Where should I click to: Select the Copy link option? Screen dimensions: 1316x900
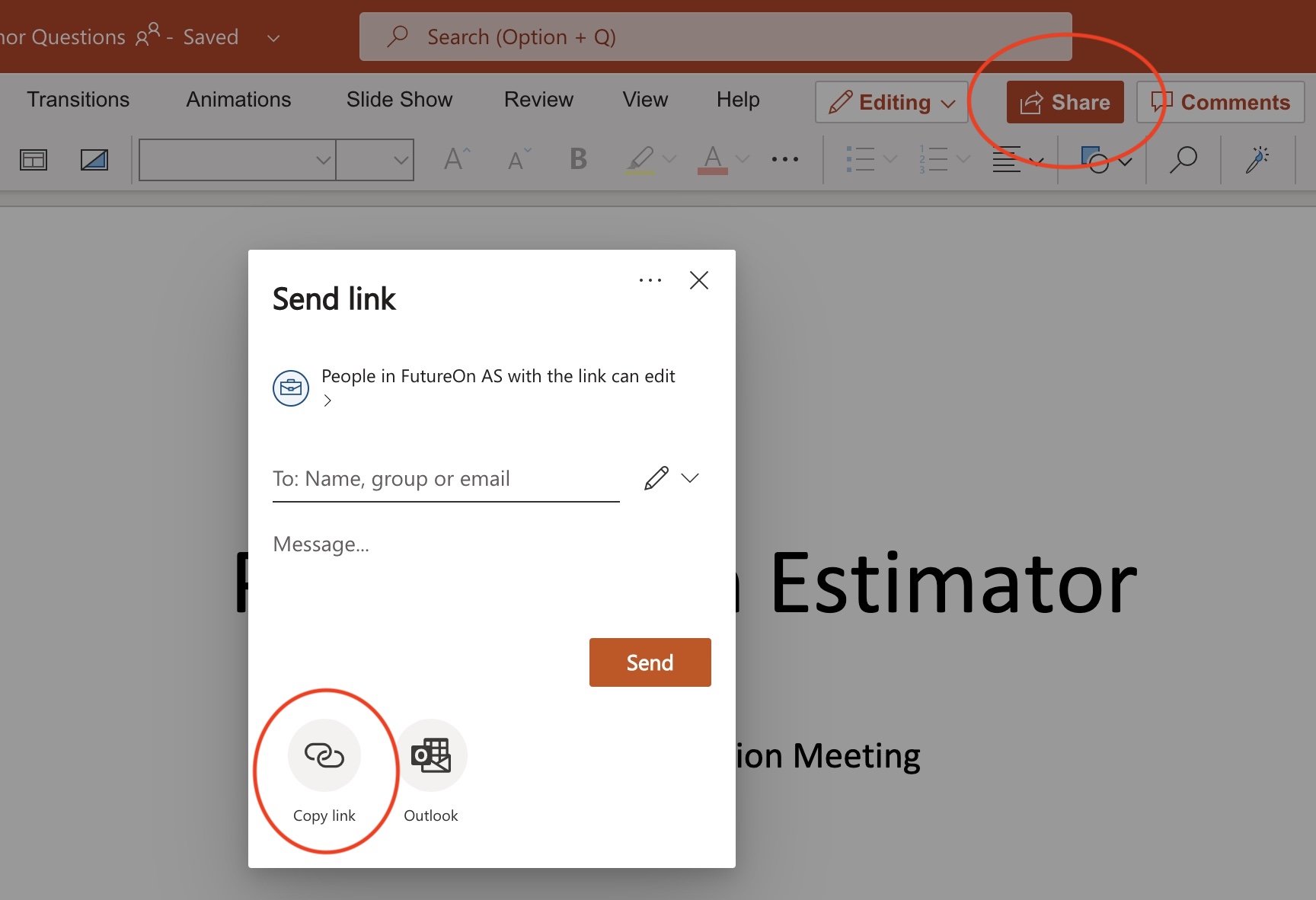(325, 755)
